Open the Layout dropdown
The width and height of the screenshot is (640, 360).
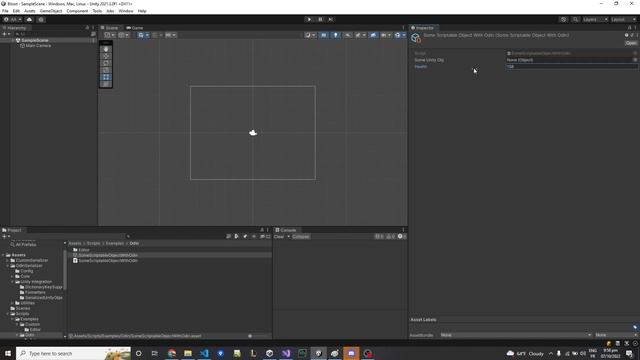pos(623,19)
